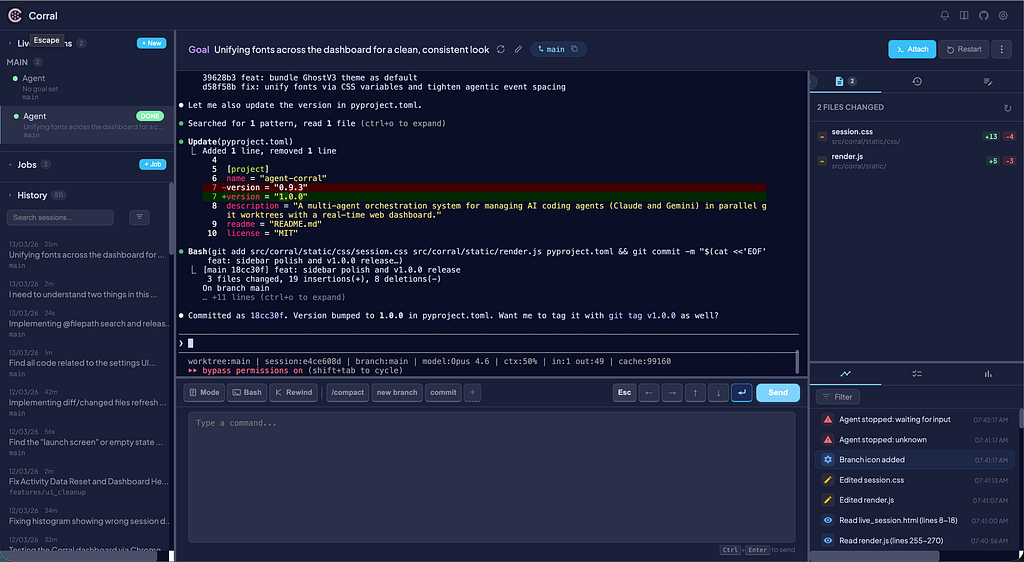Switch to the history clock tab
Image resolution: width=1024 pixels, height=562 pixels.
click(917, 82)
